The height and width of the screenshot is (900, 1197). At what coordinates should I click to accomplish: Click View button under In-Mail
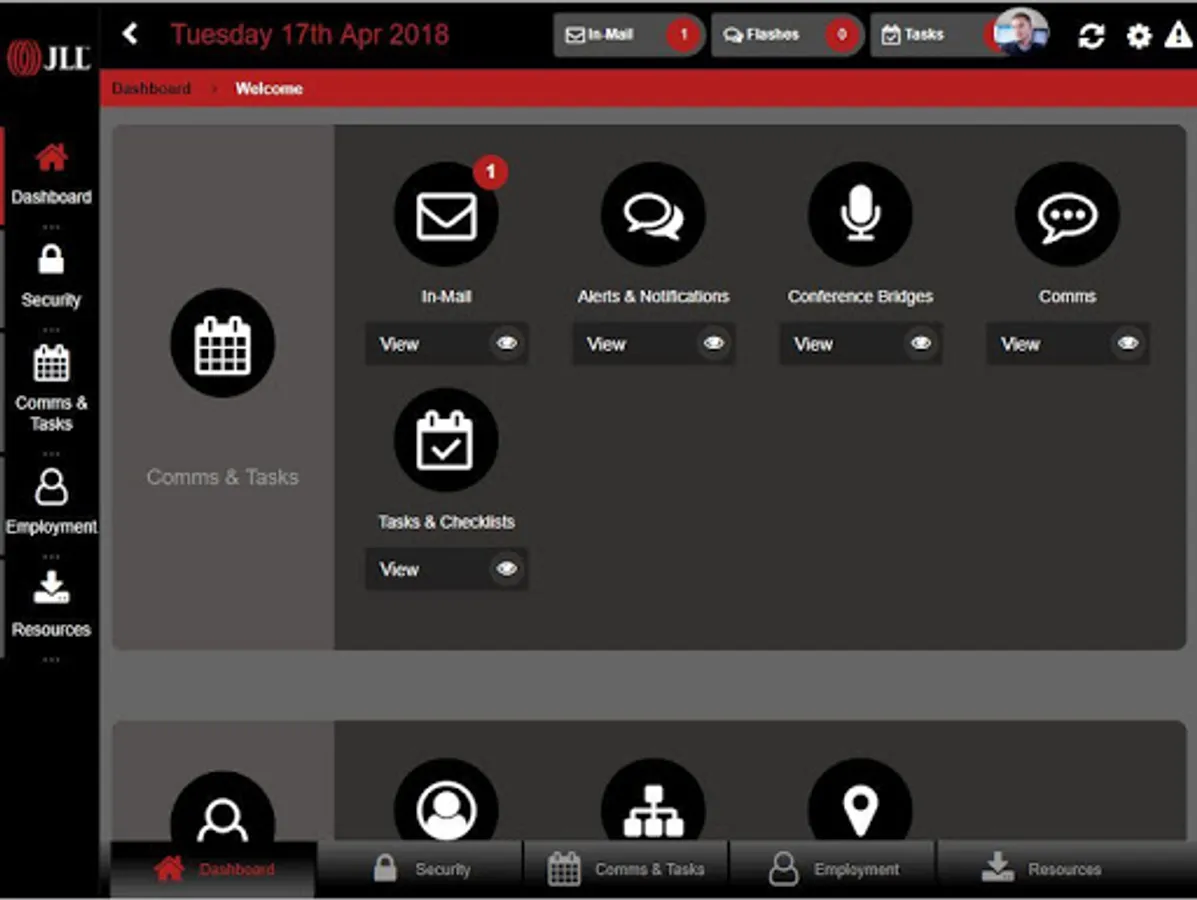[446, 344]
